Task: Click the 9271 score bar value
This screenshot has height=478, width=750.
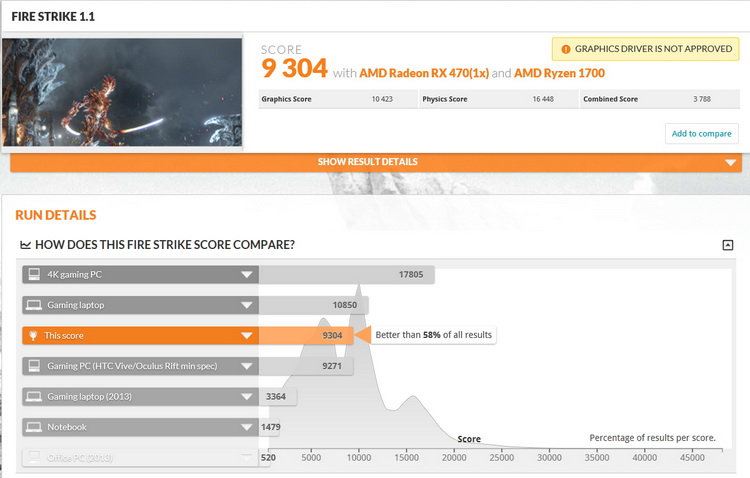Action: pos(332,366)
